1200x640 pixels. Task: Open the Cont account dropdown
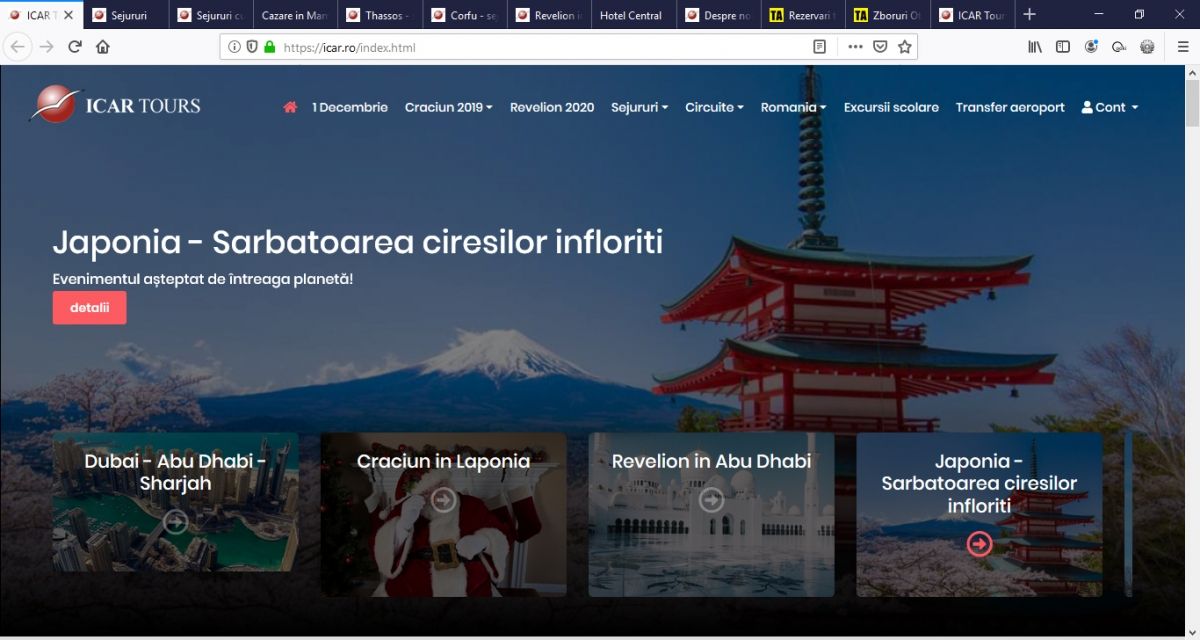tap(1110, 108)
